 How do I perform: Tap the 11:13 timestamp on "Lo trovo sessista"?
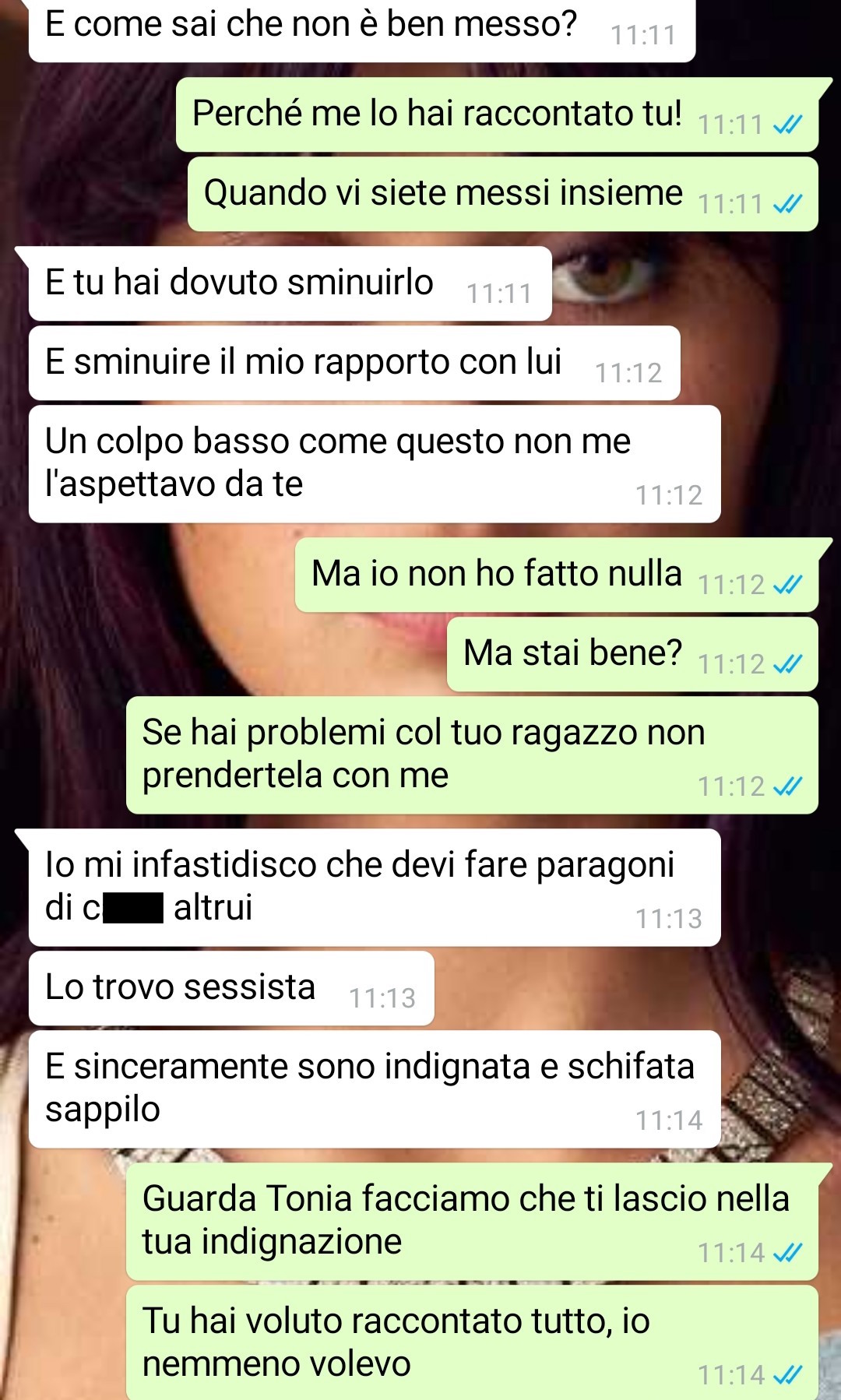click(382, 998)
